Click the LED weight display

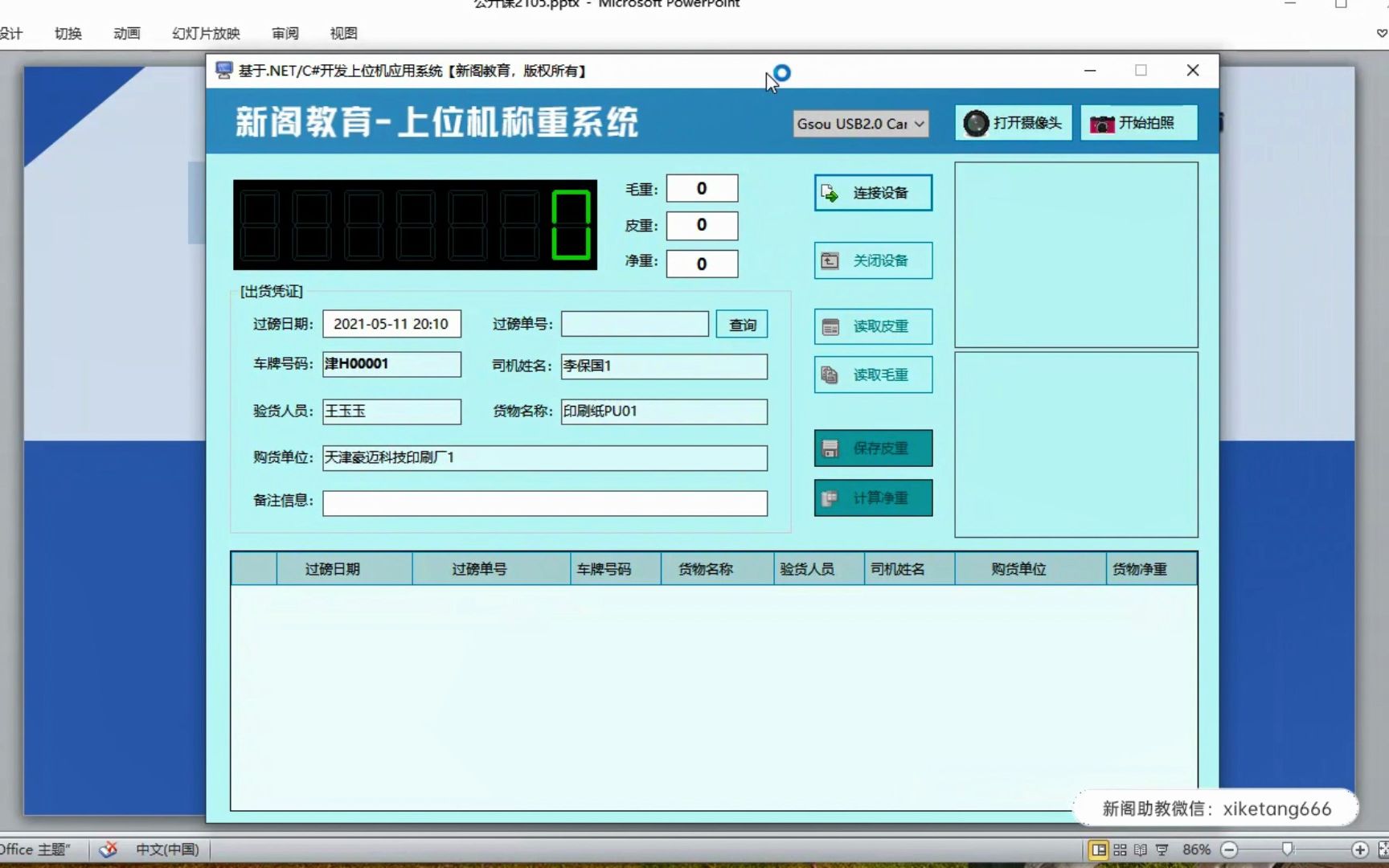pos(415,225)
